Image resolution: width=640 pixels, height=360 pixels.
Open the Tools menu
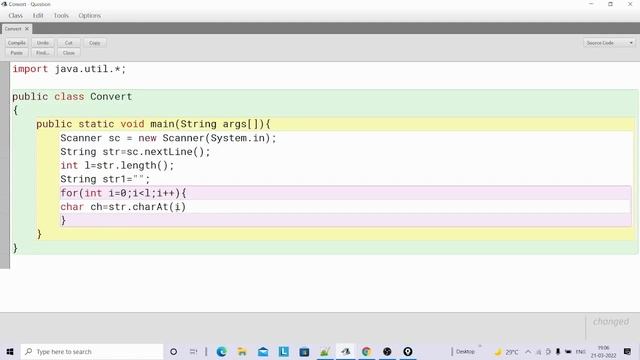(x=61, y=16)
